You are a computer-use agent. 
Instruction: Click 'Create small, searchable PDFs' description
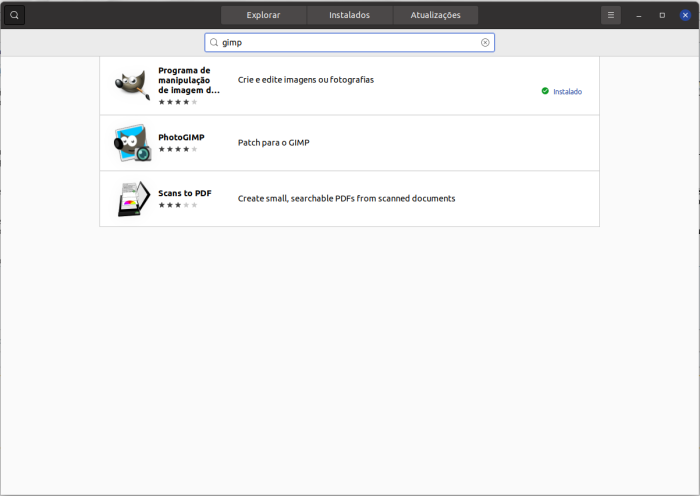[346, 199]
